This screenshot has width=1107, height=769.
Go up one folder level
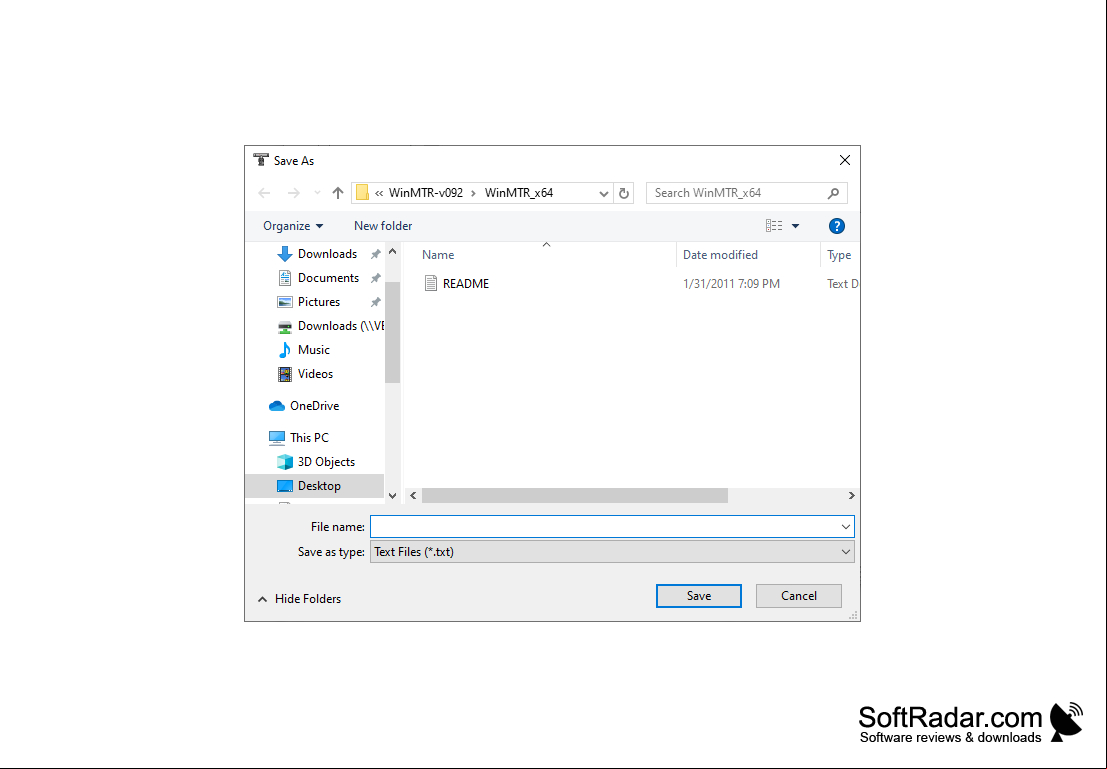pyautogui.click(x=337, y=193)
